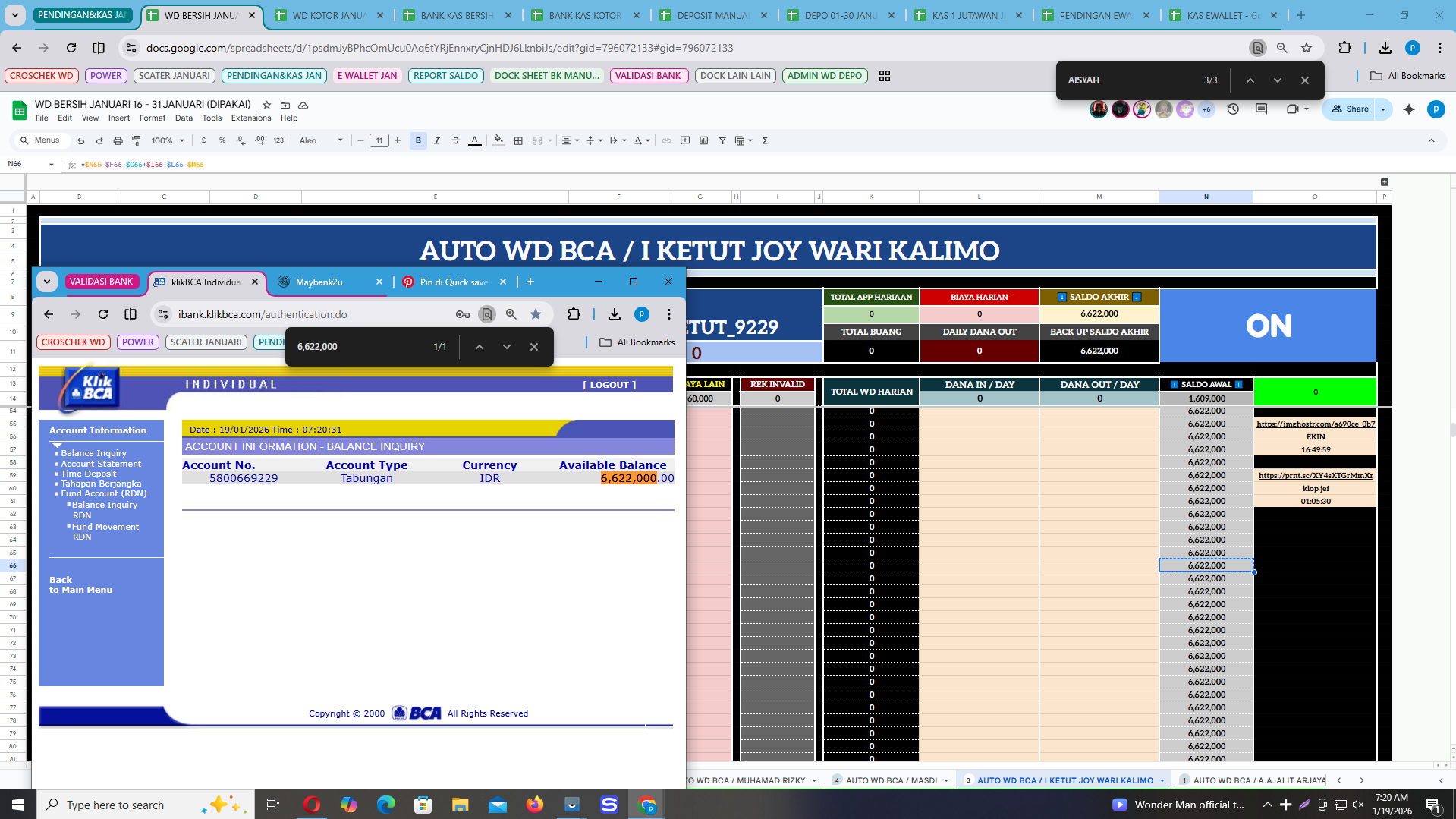This screenshot has width=1456, height=819.
Task: Reload the KlikBCA page
Action: click(103, 314)
